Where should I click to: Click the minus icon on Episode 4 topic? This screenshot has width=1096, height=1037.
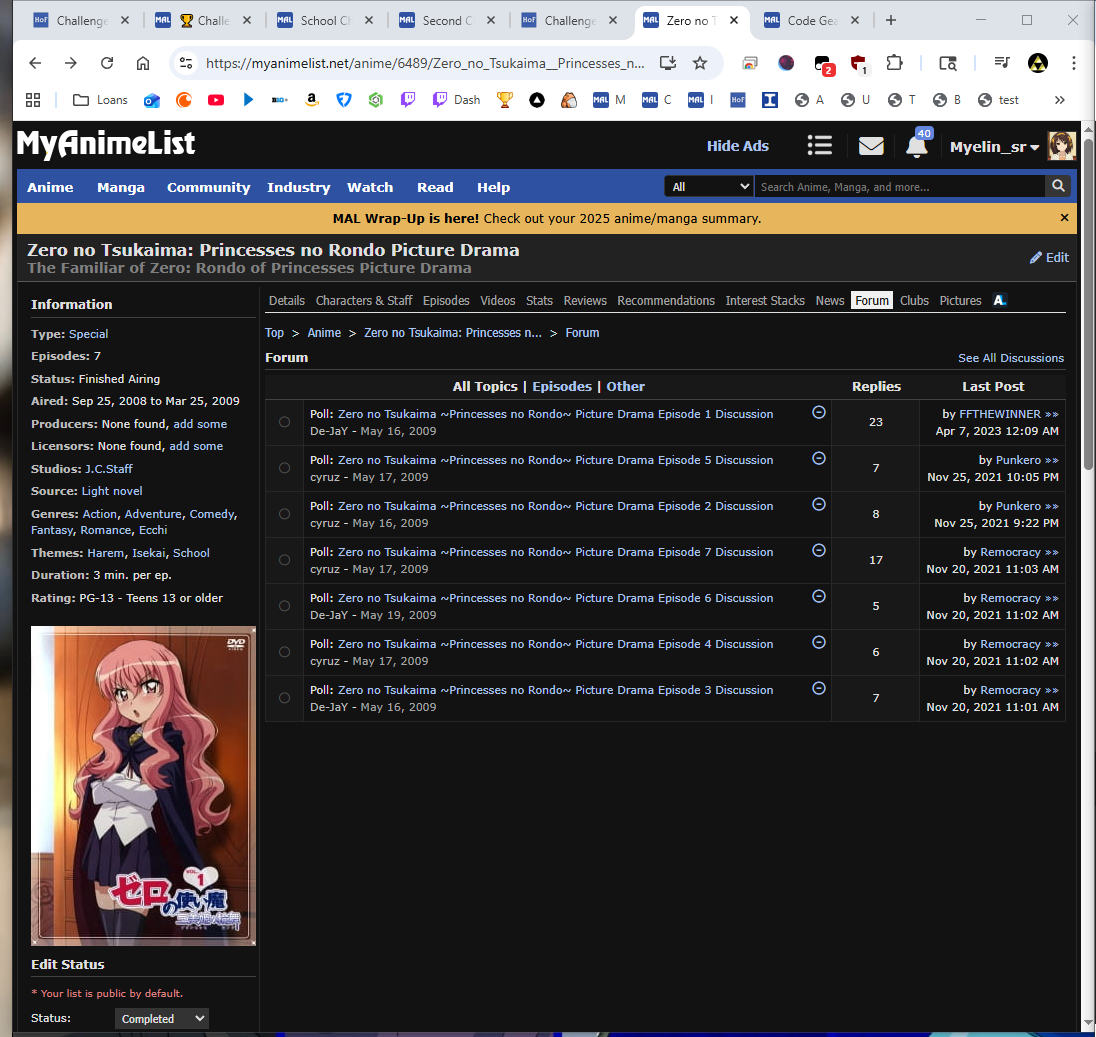[x=819, y=643]
